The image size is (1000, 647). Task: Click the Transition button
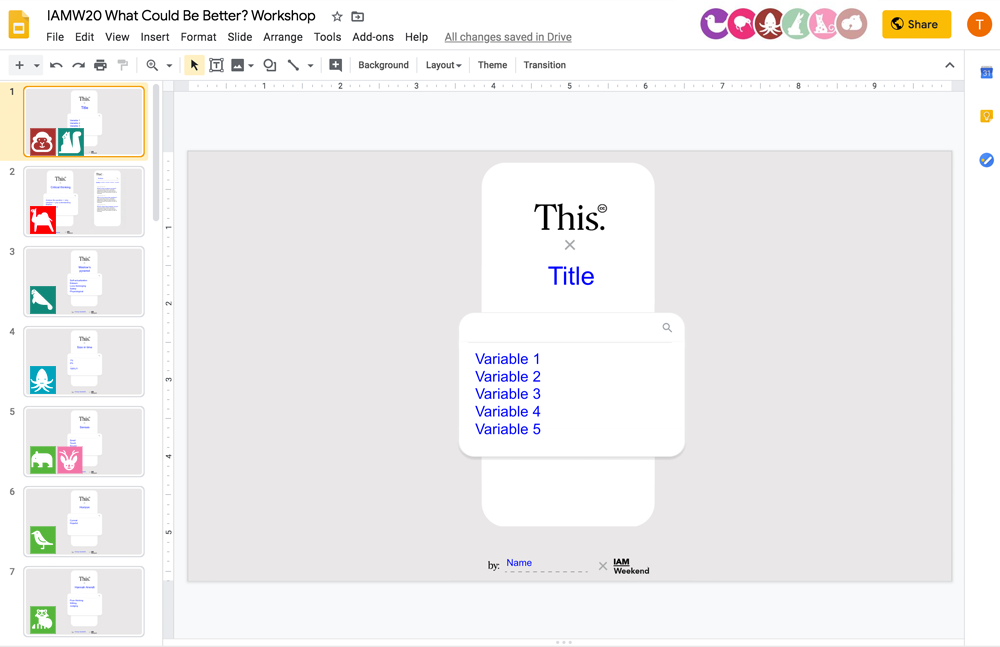544,65
